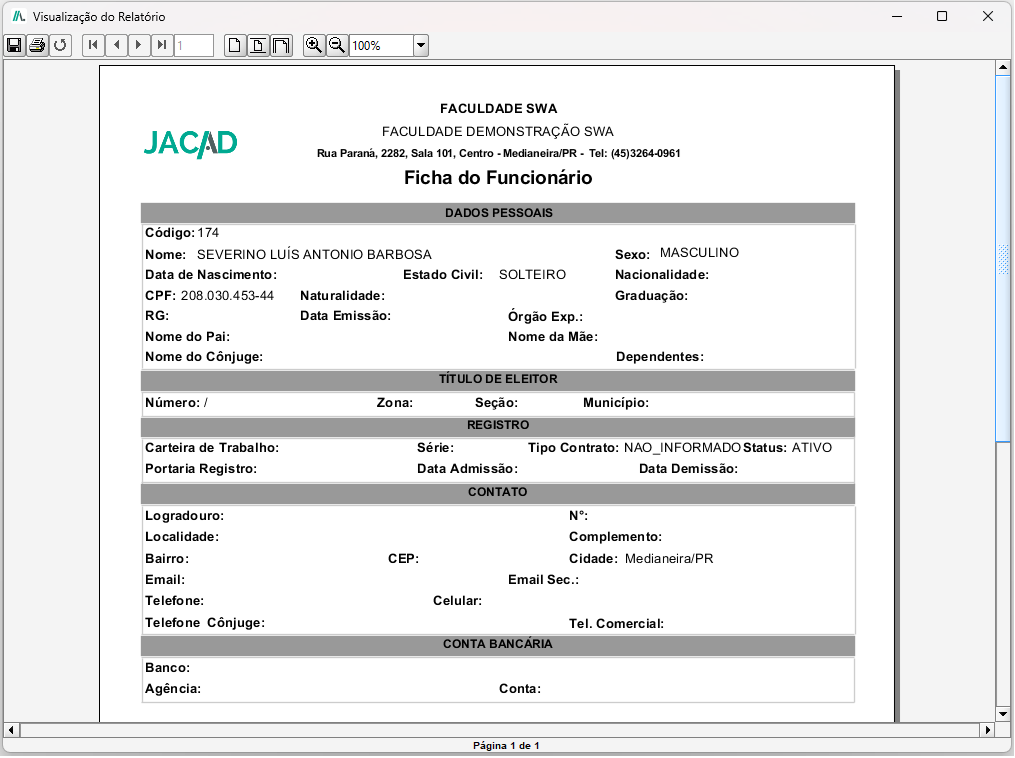The height and width of the screenshot is (758, 1015).
Task: Click the vertical scrollbar down arrow
Action: pyautogui.click(x=1003, y=715)
